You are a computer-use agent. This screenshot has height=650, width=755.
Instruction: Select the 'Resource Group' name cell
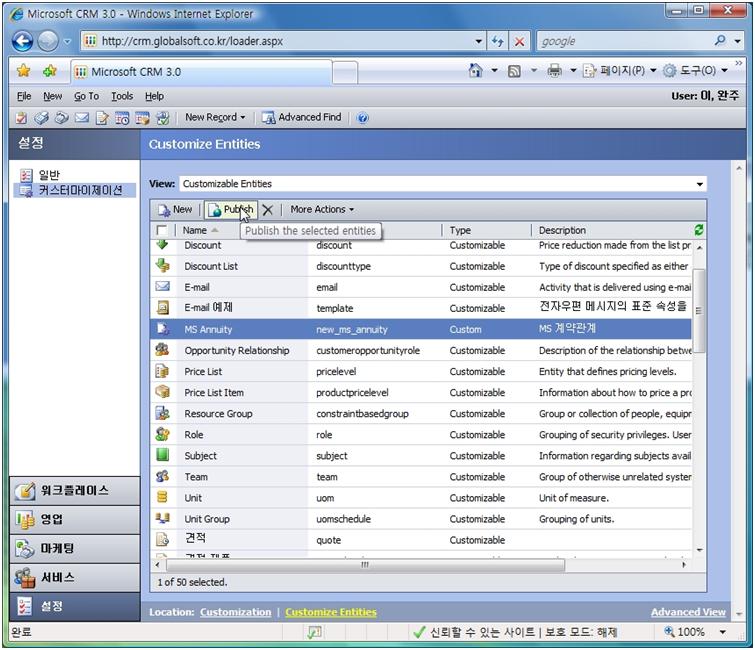[x=218, y=414]
